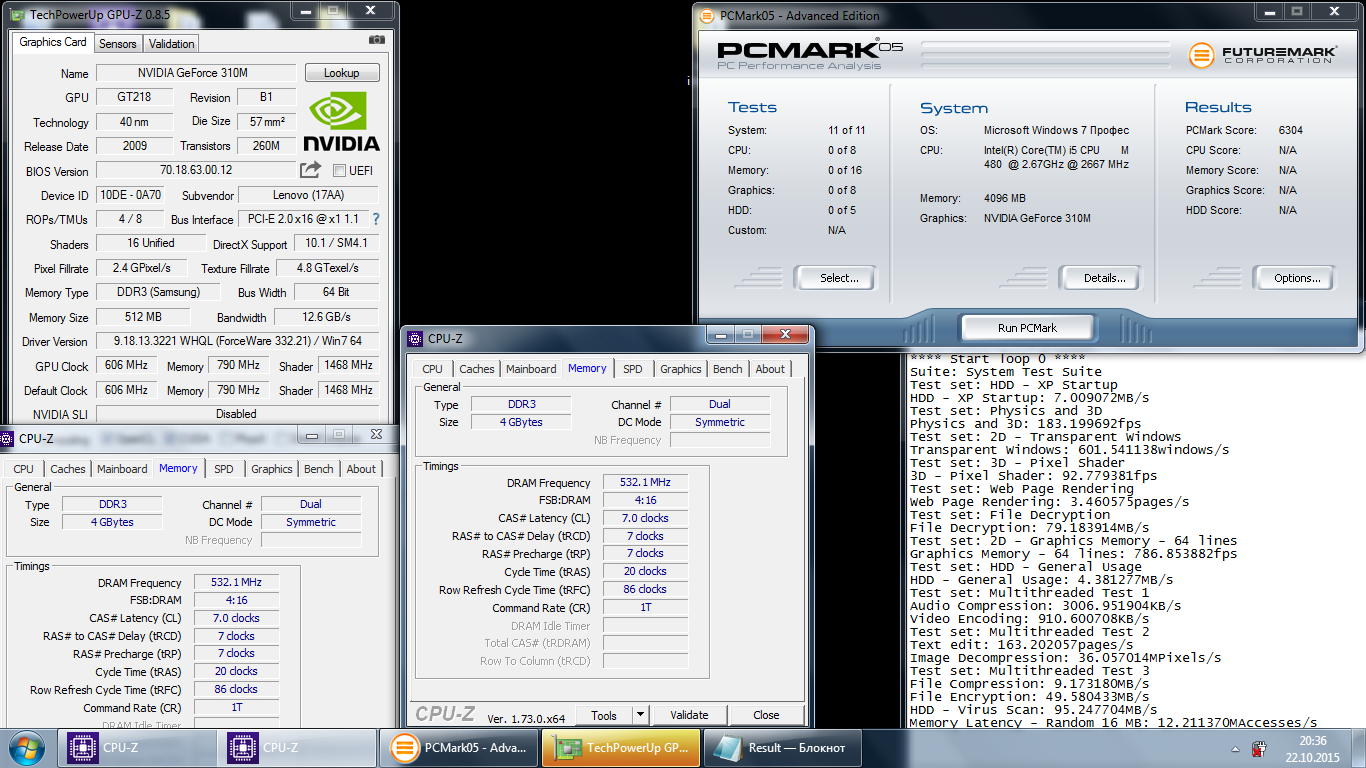Open the Validation tab in GPU-Z

[172, 44]
